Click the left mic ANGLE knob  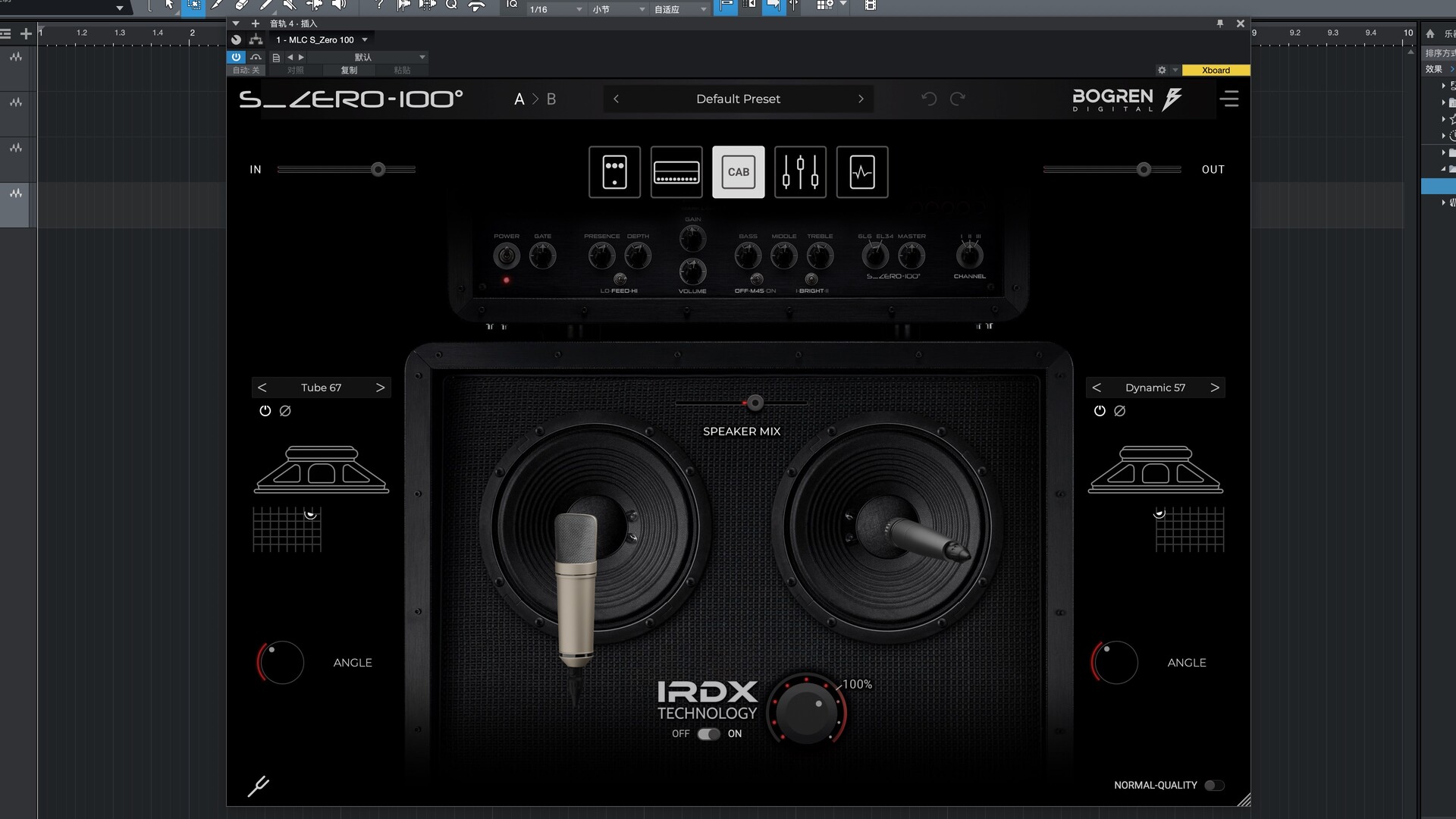(281, 663)
